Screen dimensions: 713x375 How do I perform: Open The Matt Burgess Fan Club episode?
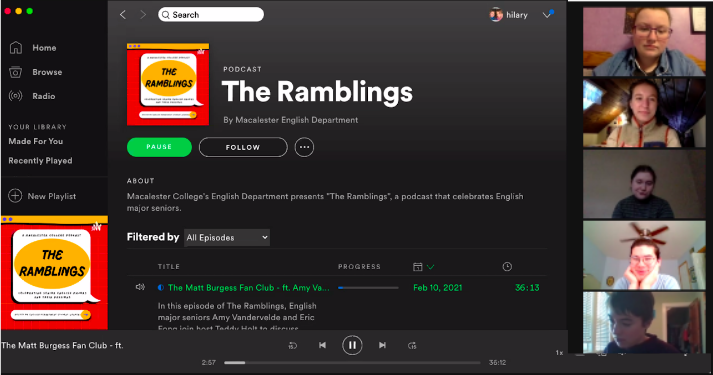[x=248, y=288]
